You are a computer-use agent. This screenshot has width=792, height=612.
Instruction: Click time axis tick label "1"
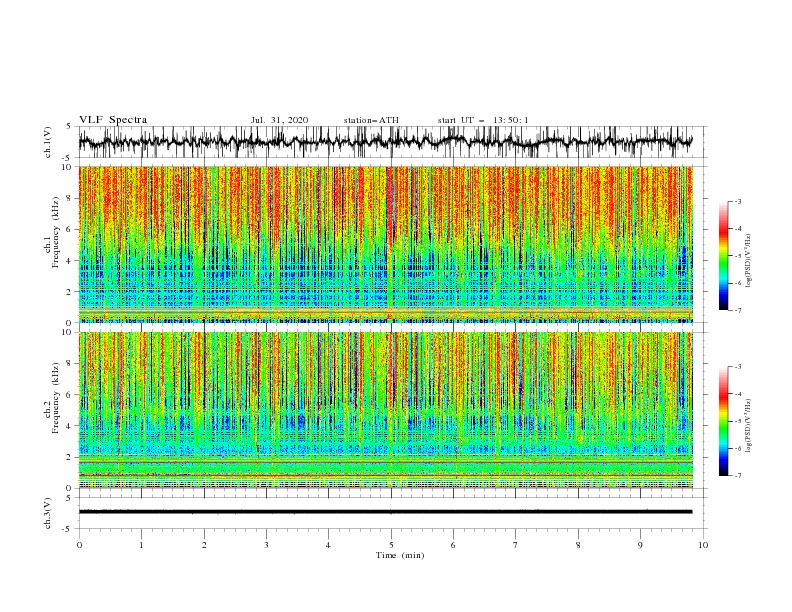[x=141, y=545]
